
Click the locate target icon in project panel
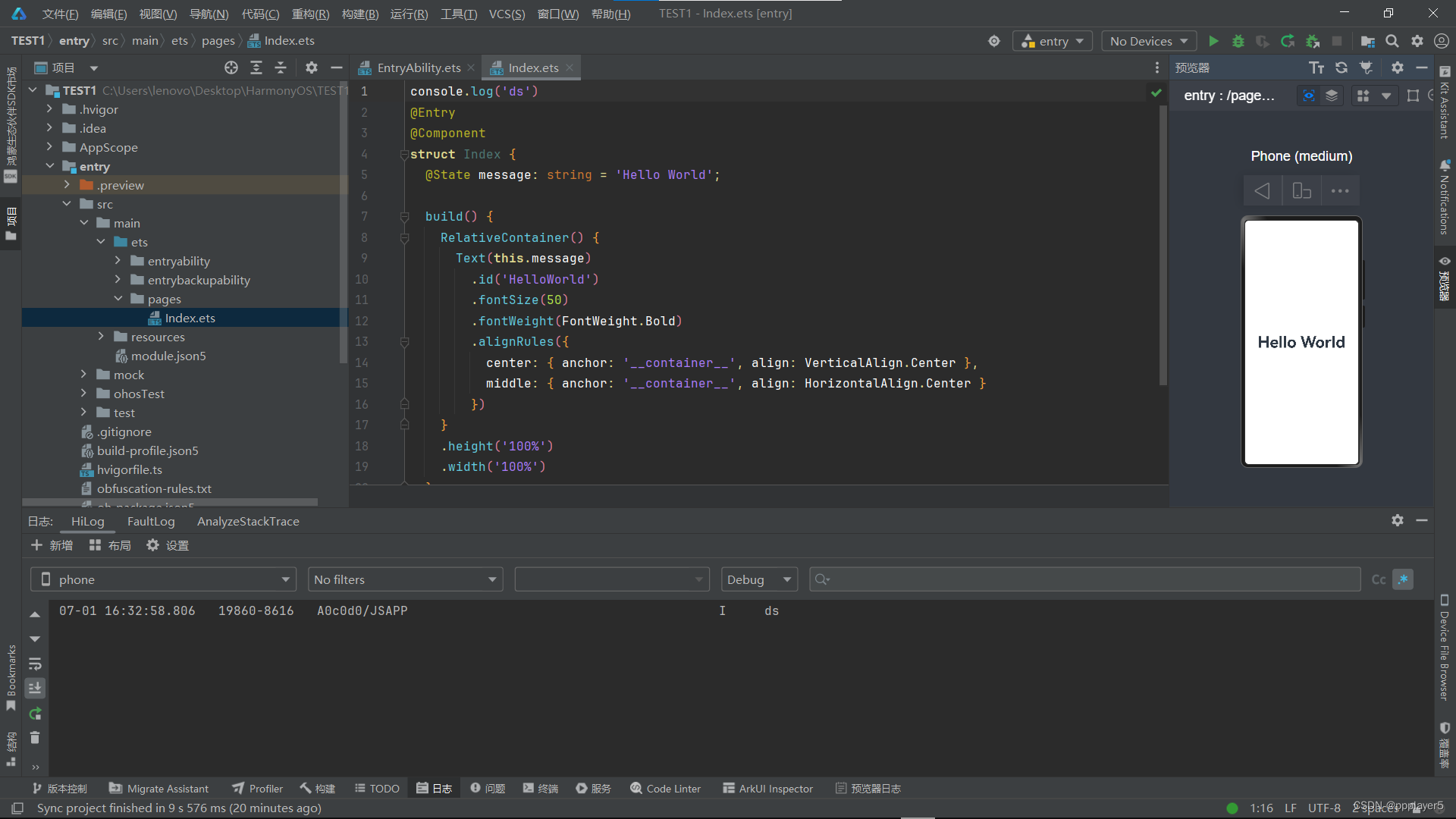point(231,67)
